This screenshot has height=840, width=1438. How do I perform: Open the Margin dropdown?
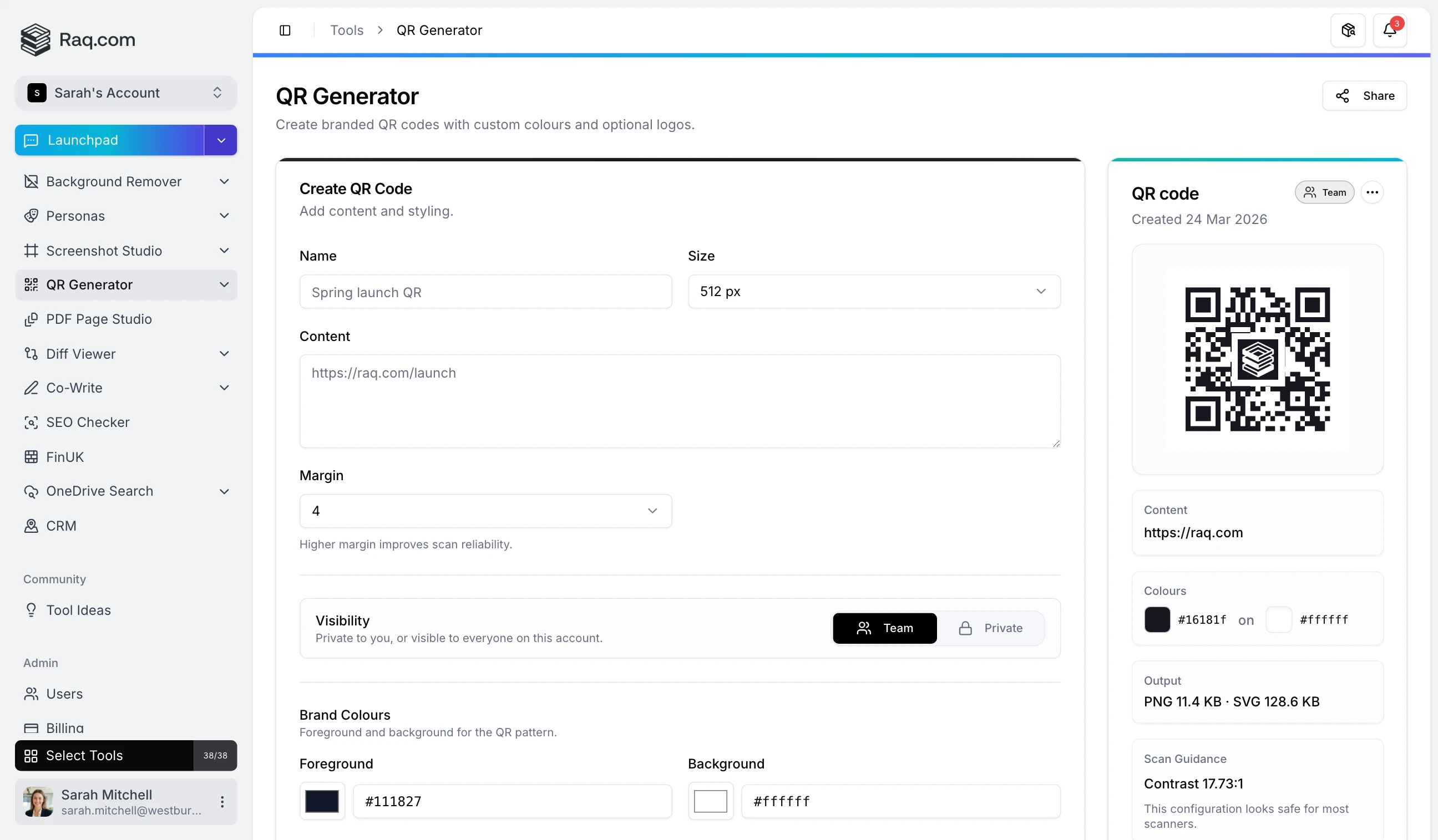[484, 511]
